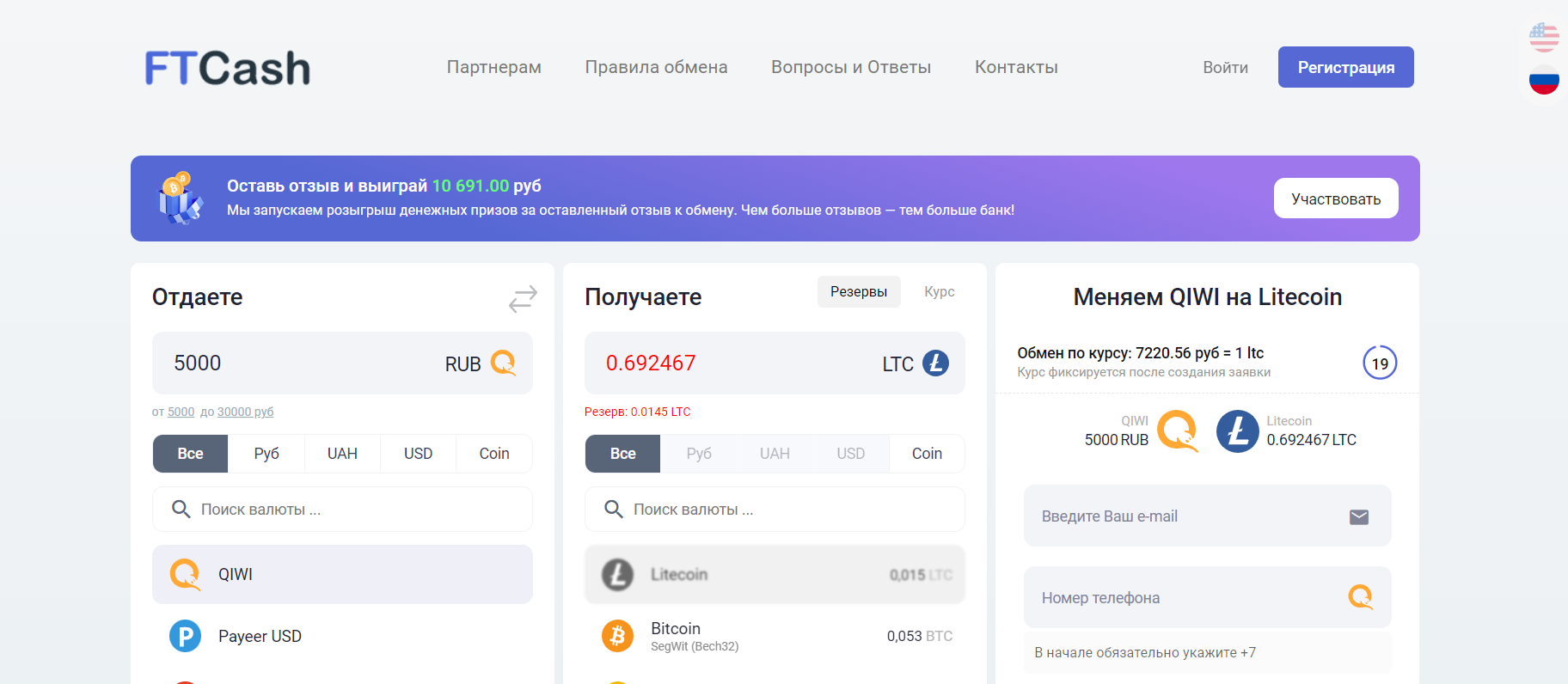Click the Меняем QIWI на Litecoin heading
Image resolution: width=1568 pixels, height=684 pixels.
[x=1207, y=296]
